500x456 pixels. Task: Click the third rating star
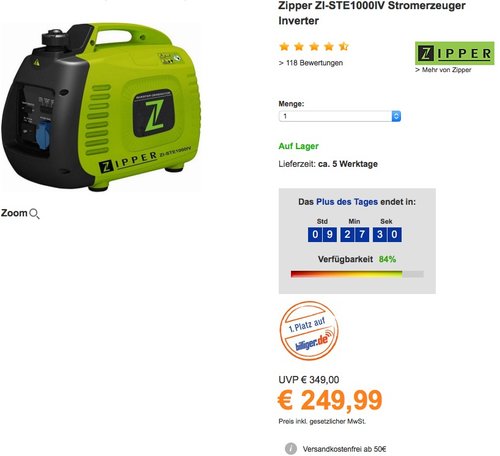click(314, 46)
